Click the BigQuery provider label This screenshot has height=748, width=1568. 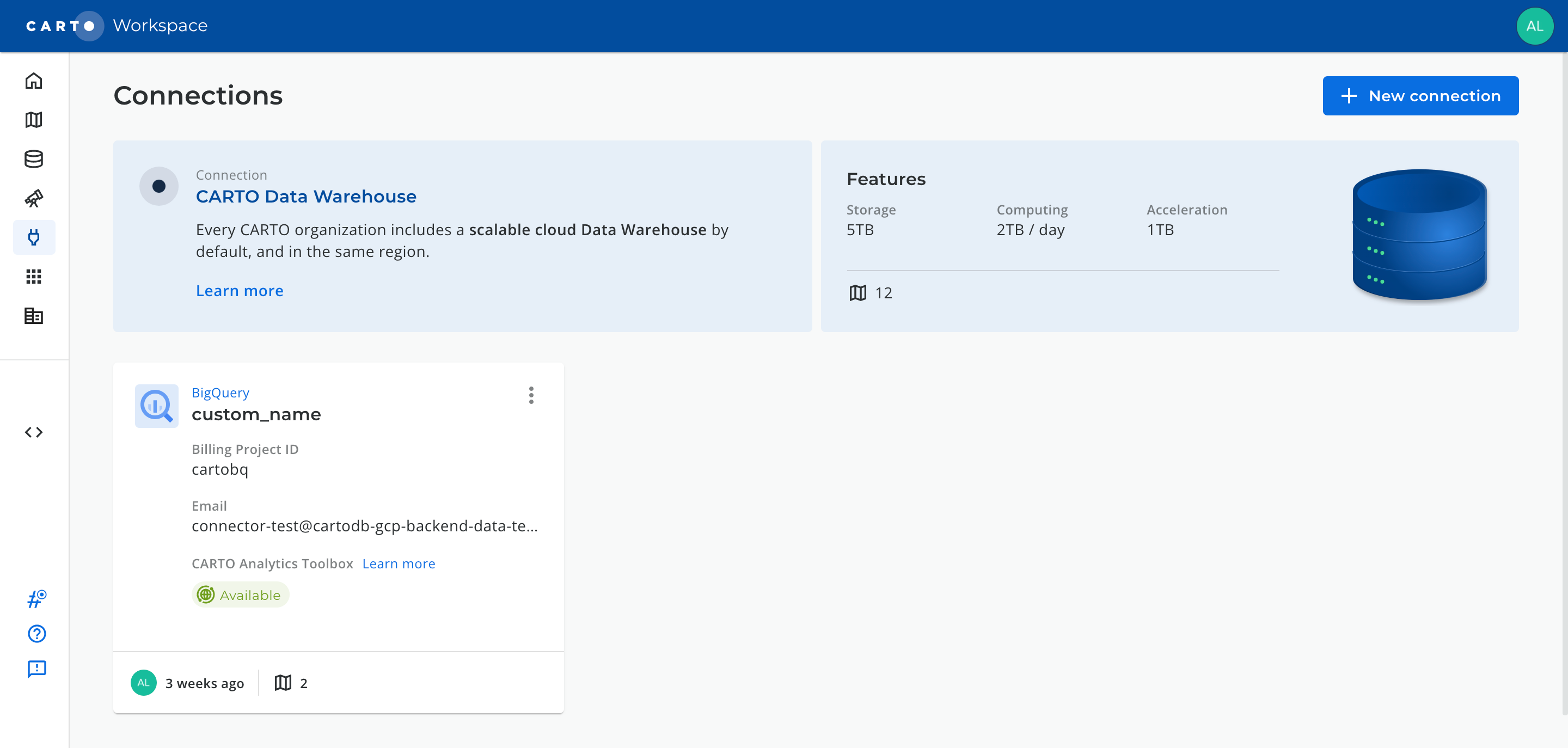[x=220, y=393]
